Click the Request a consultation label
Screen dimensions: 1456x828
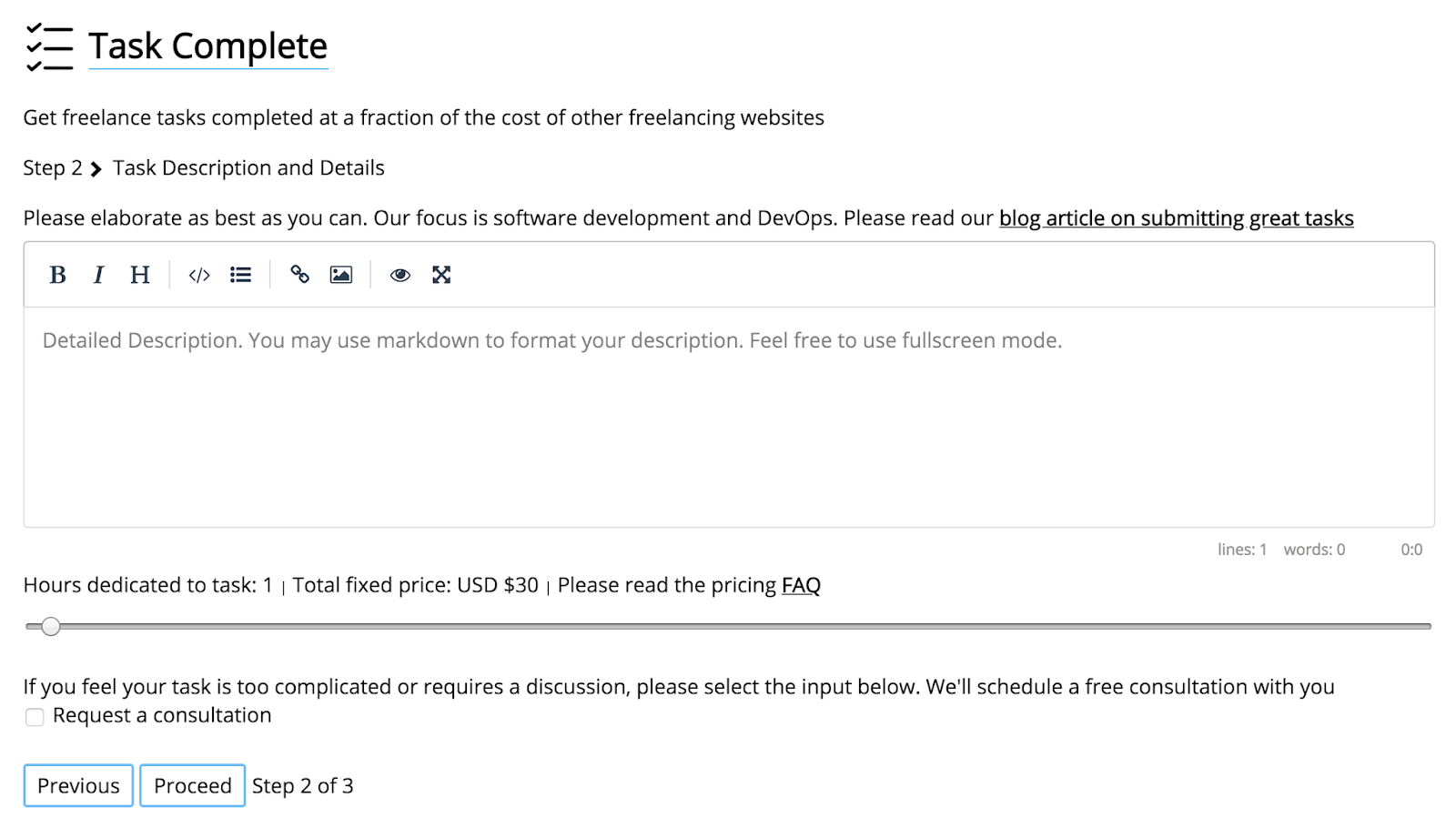[x=162, y=715]
